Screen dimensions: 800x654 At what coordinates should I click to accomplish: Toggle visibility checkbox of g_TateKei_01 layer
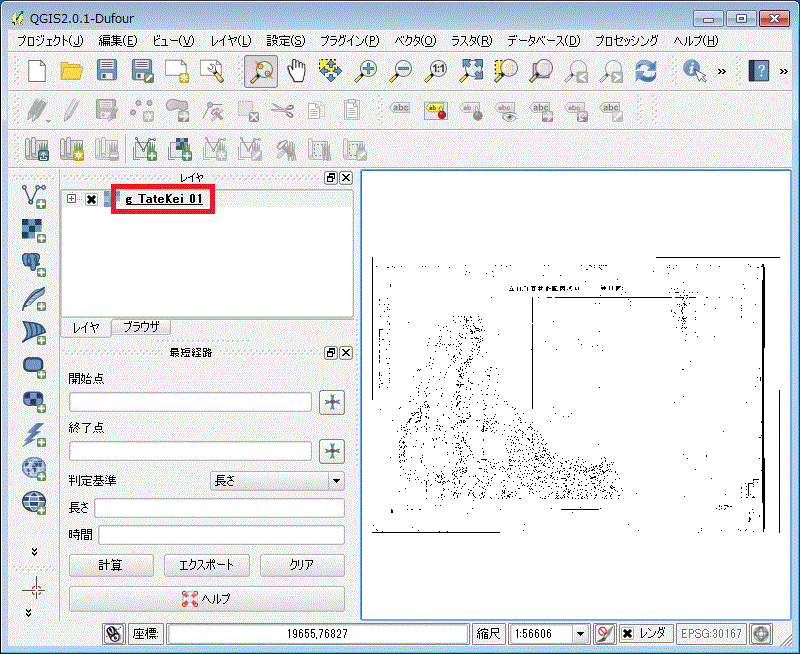(91, 199)
